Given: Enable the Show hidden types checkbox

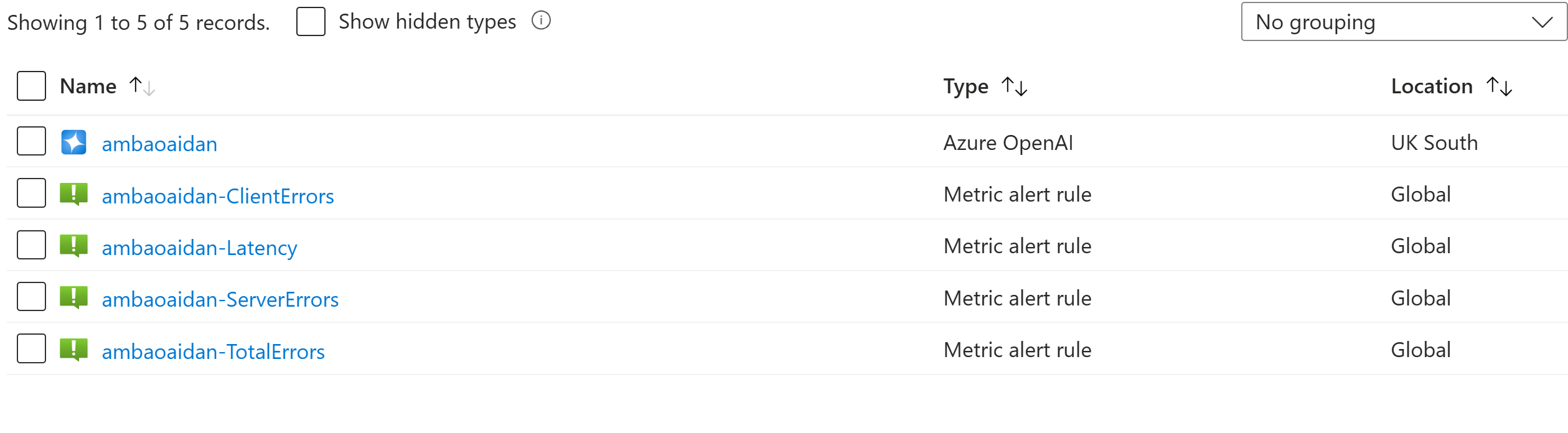Looking at the screenshot, I should [311, 22].
